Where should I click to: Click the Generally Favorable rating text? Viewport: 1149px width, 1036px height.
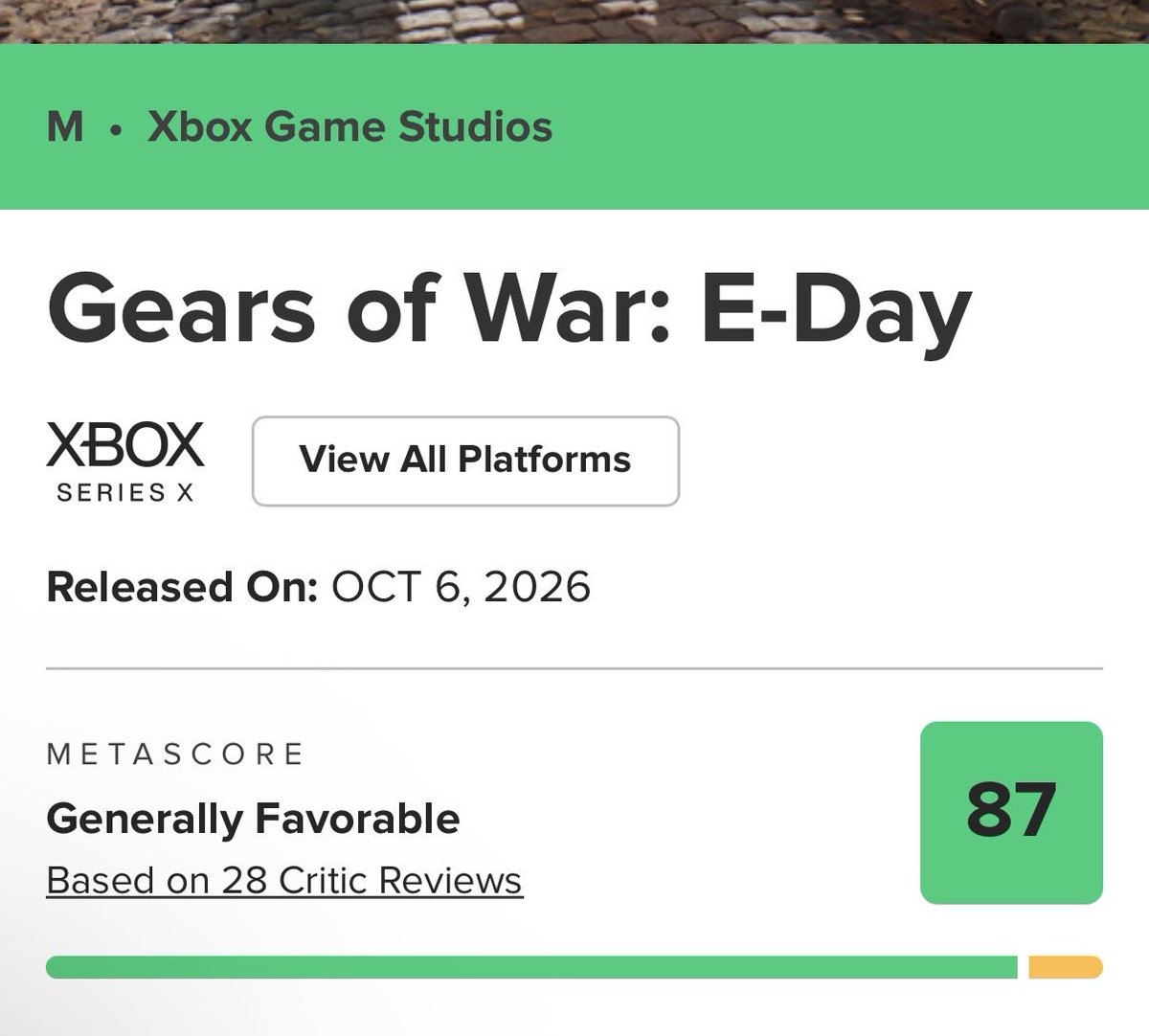tap(253, 819)
